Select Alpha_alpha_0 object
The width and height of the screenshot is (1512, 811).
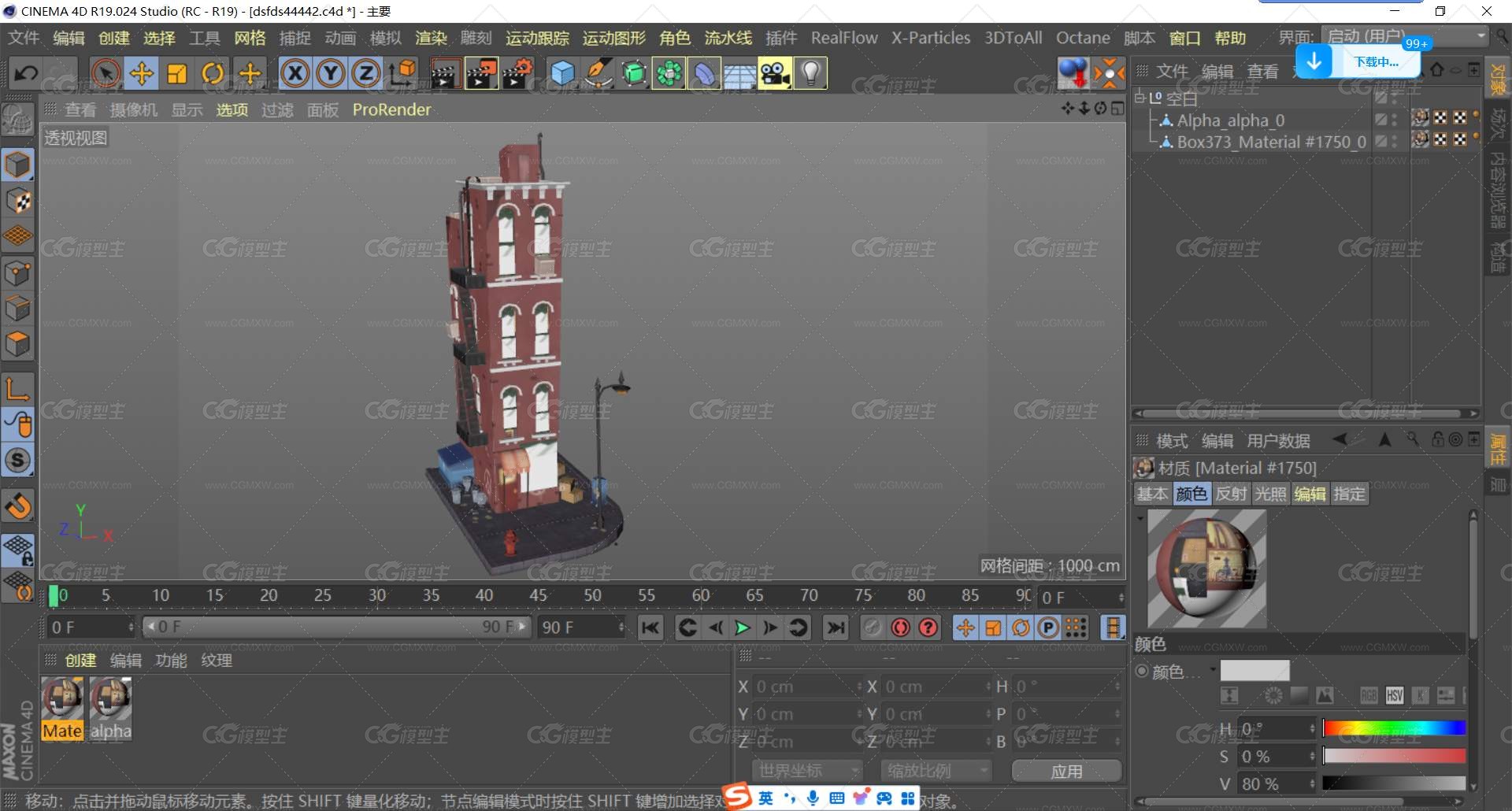click(1231, 120)
